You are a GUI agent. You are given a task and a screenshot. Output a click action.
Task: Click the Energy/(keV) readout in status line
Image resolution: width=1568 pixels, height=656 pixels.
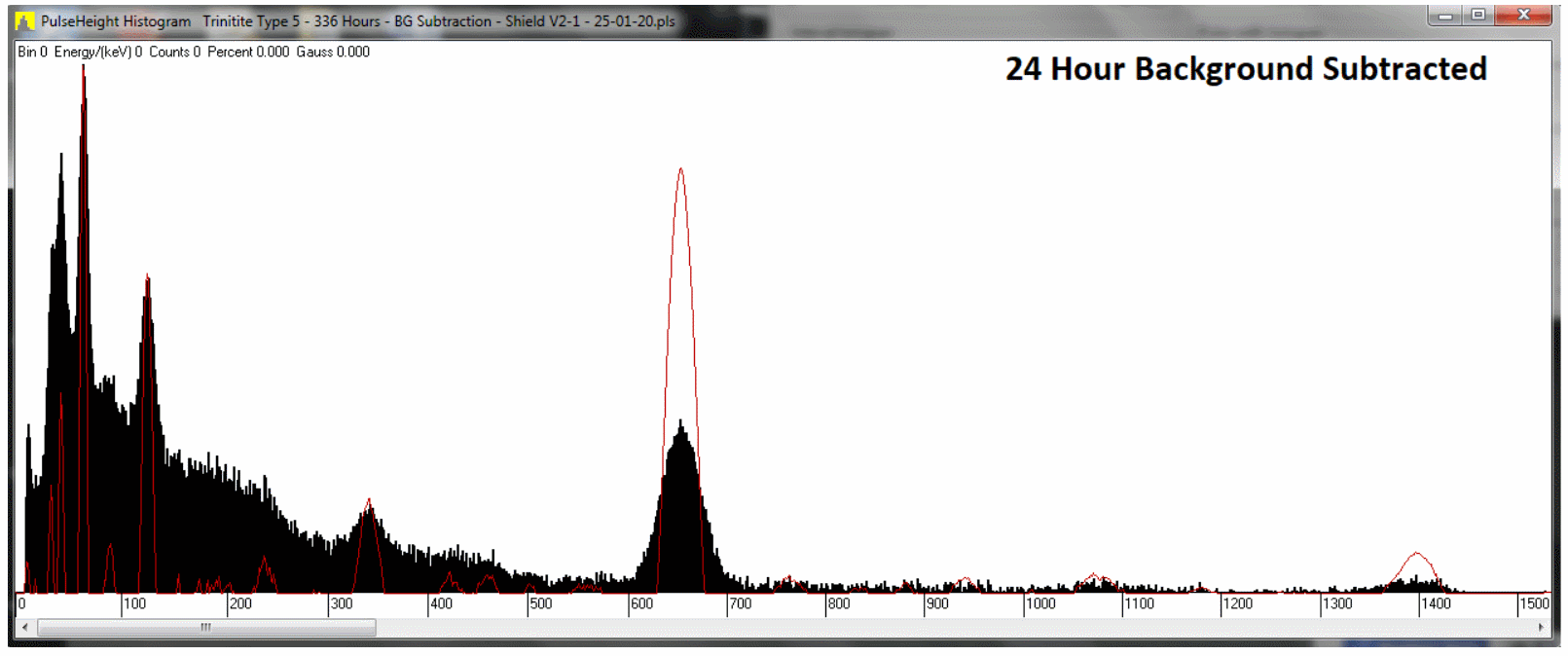click(97, 53)
